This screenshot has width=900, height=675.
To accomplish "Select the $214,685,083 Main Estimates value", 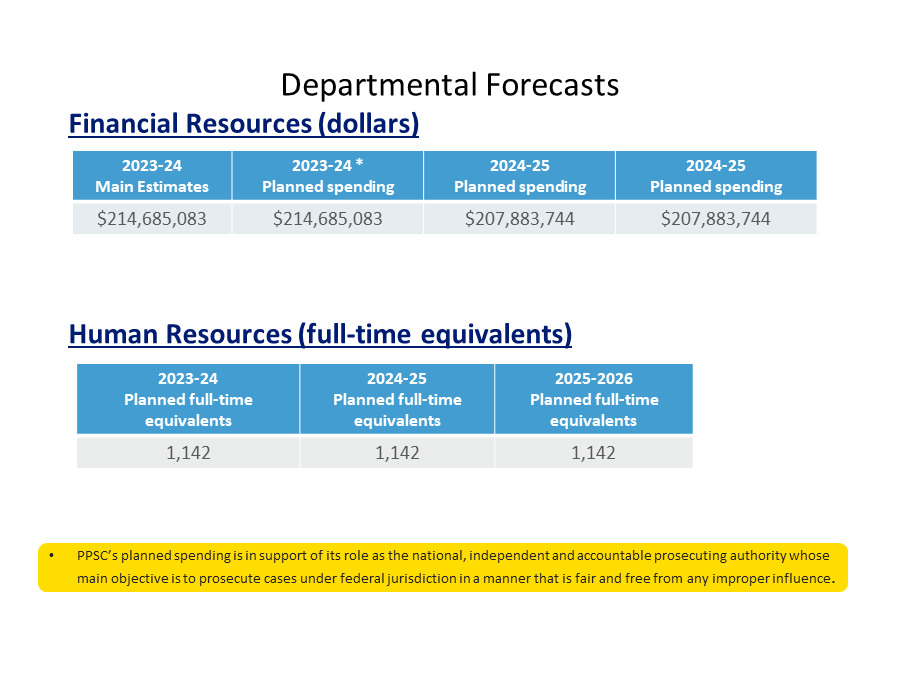I will point(152,217).
